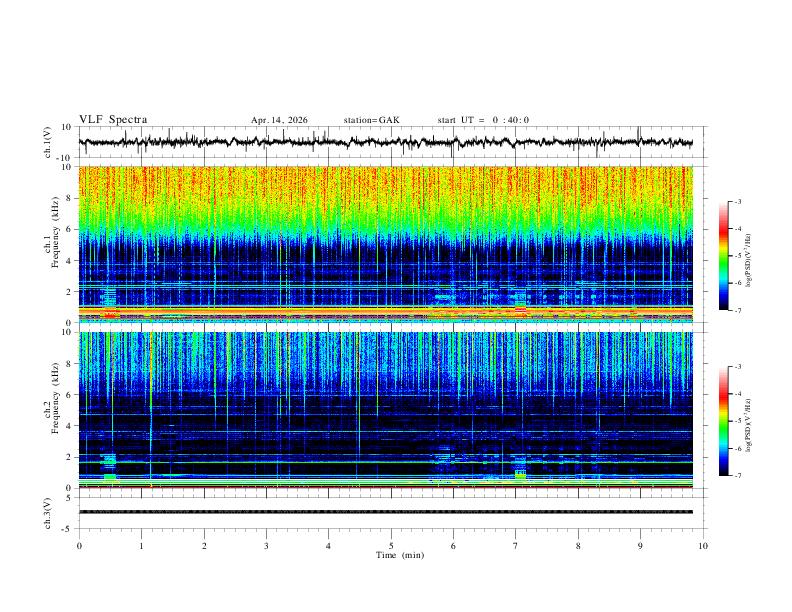Click the "6" kHz tick on ch.2 spectrogram
The image size is (792, 612).
69,394
